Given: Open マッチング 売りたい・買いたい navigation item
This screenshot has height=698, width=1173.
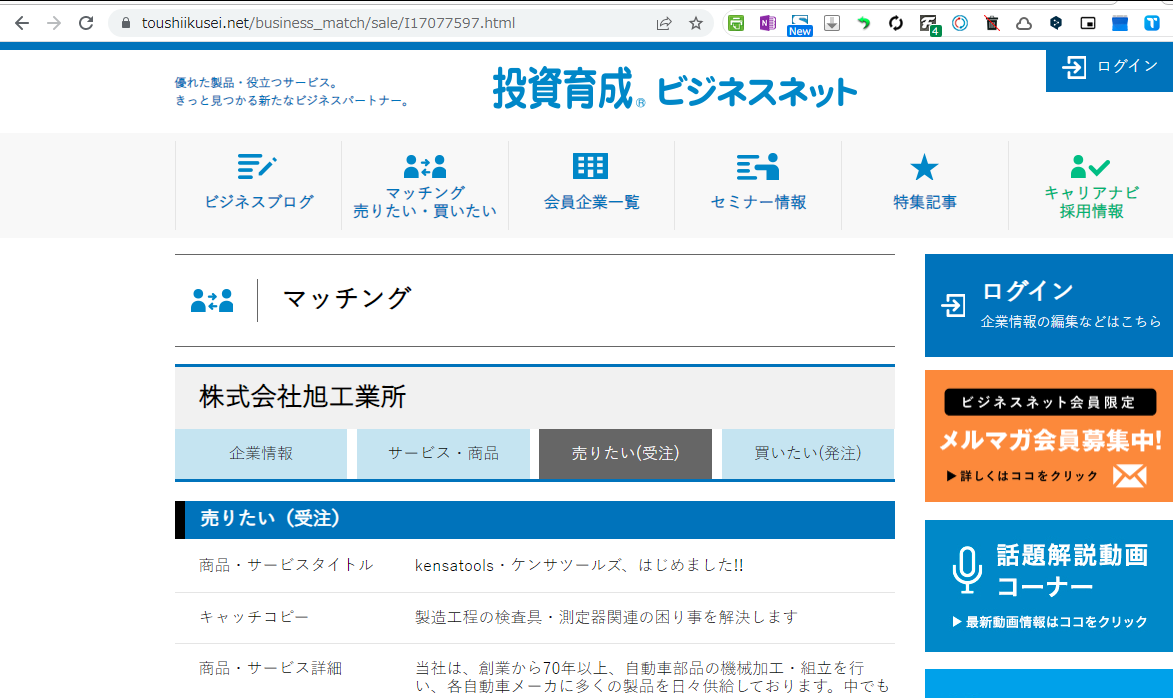Looking at the screenshot, I should 425,185.
